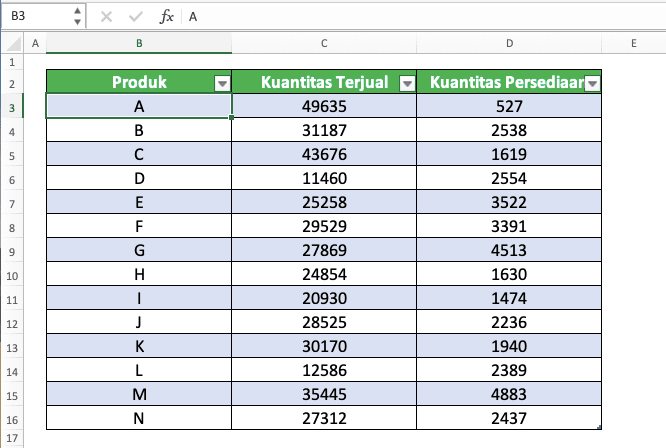Viewport: 666px width, 448px height.
Task: Select cell with product J
Action: 139,322
